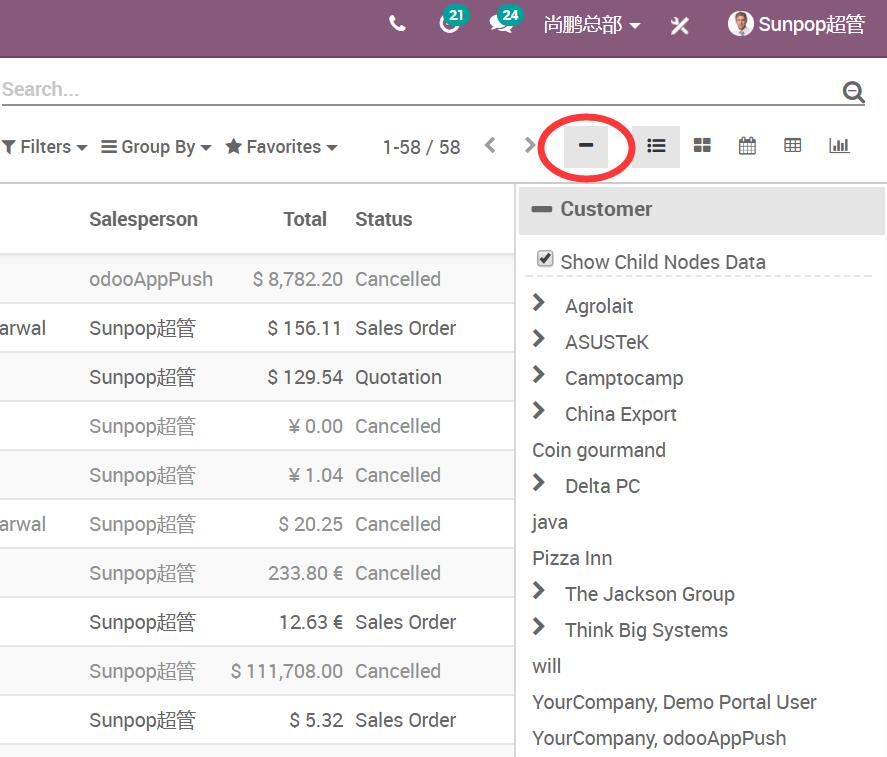Viewport: 887px width, 757px height.
Task: Open the Group By dropdown
Action: pyautogui.click(x=157, y=147)
